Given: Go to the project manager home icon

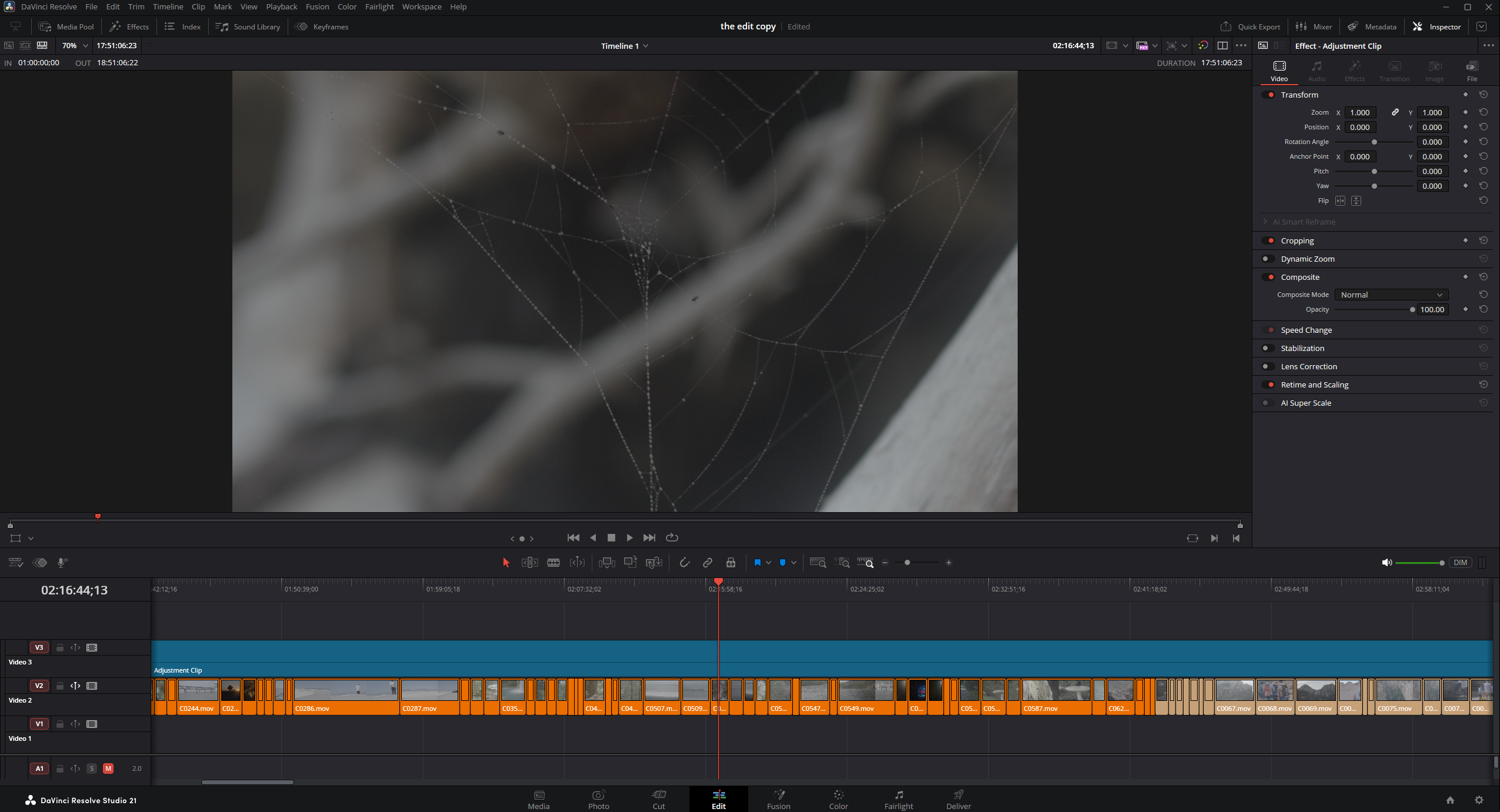Looking at the screenshot, I should click(x=1450, y=800).
